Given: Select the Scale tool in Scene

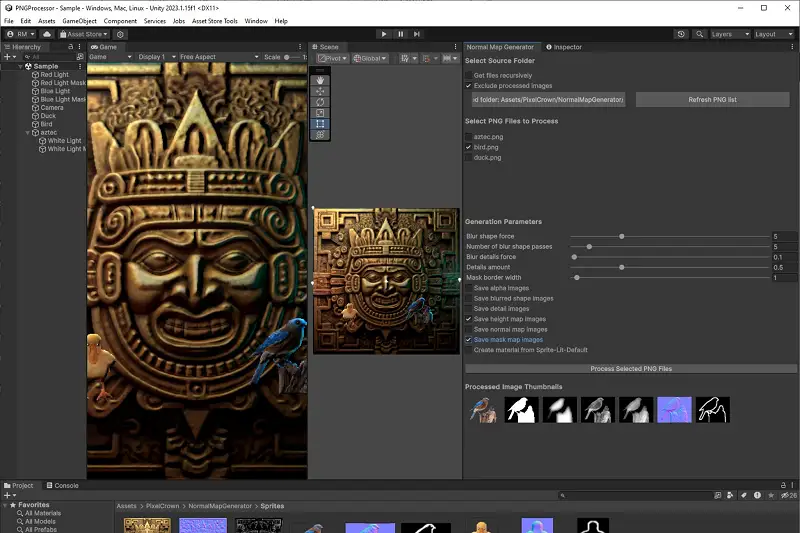Looking at the screenshot, I should [320, 113].
